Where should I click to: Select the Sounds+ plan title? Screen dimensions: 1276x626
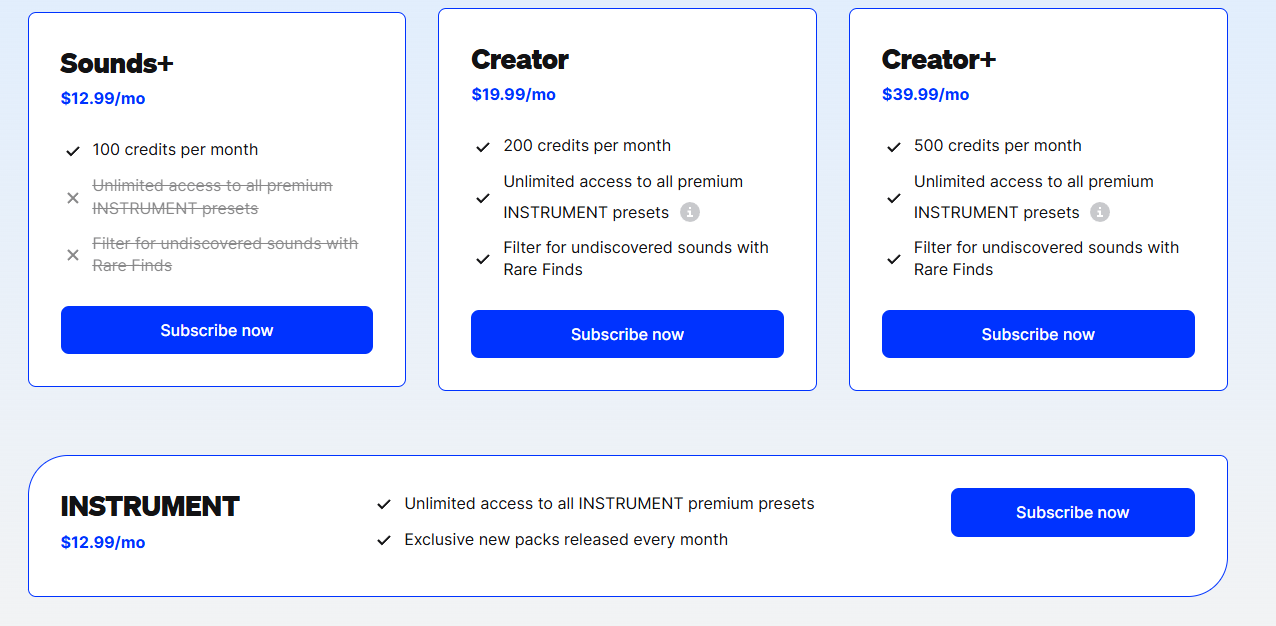pyautogui.click(x=115, y=63)
